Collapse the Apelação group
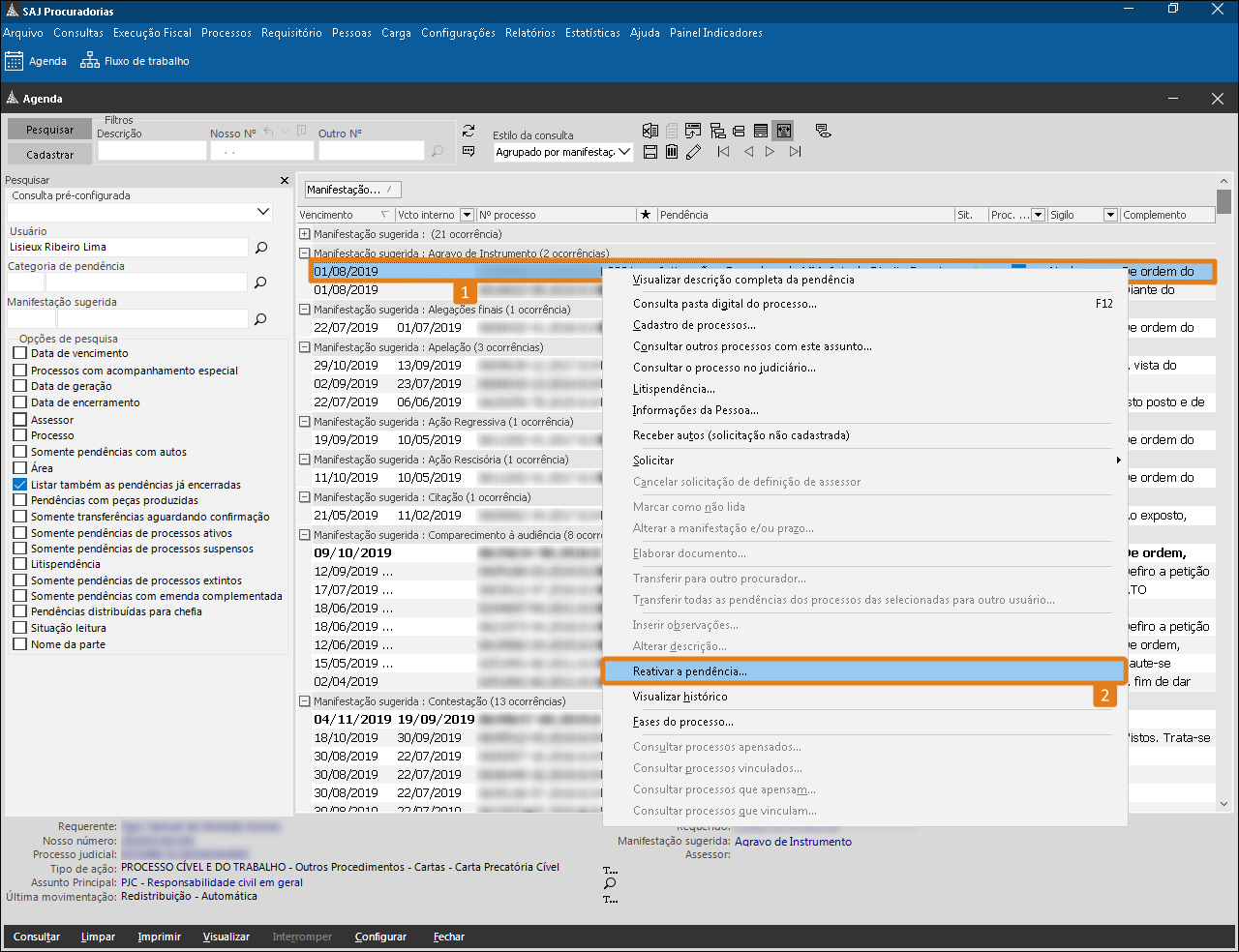The width and height of the screenshot is (1239, 952). 305,347
